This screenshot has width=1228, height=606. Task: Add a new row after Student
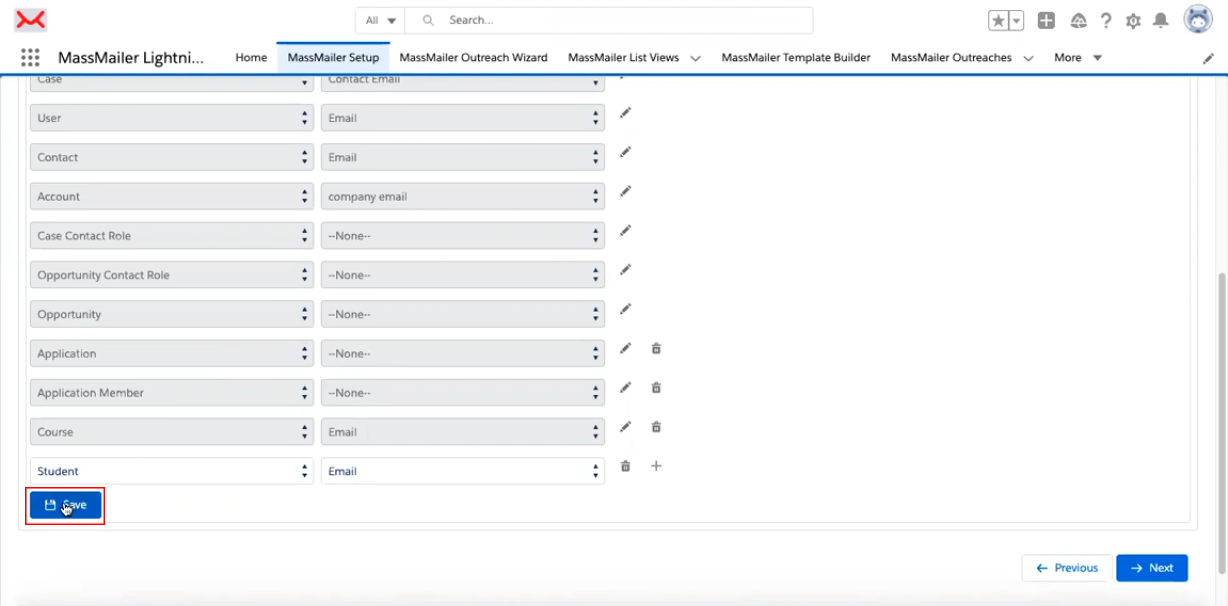click(656, 465)
